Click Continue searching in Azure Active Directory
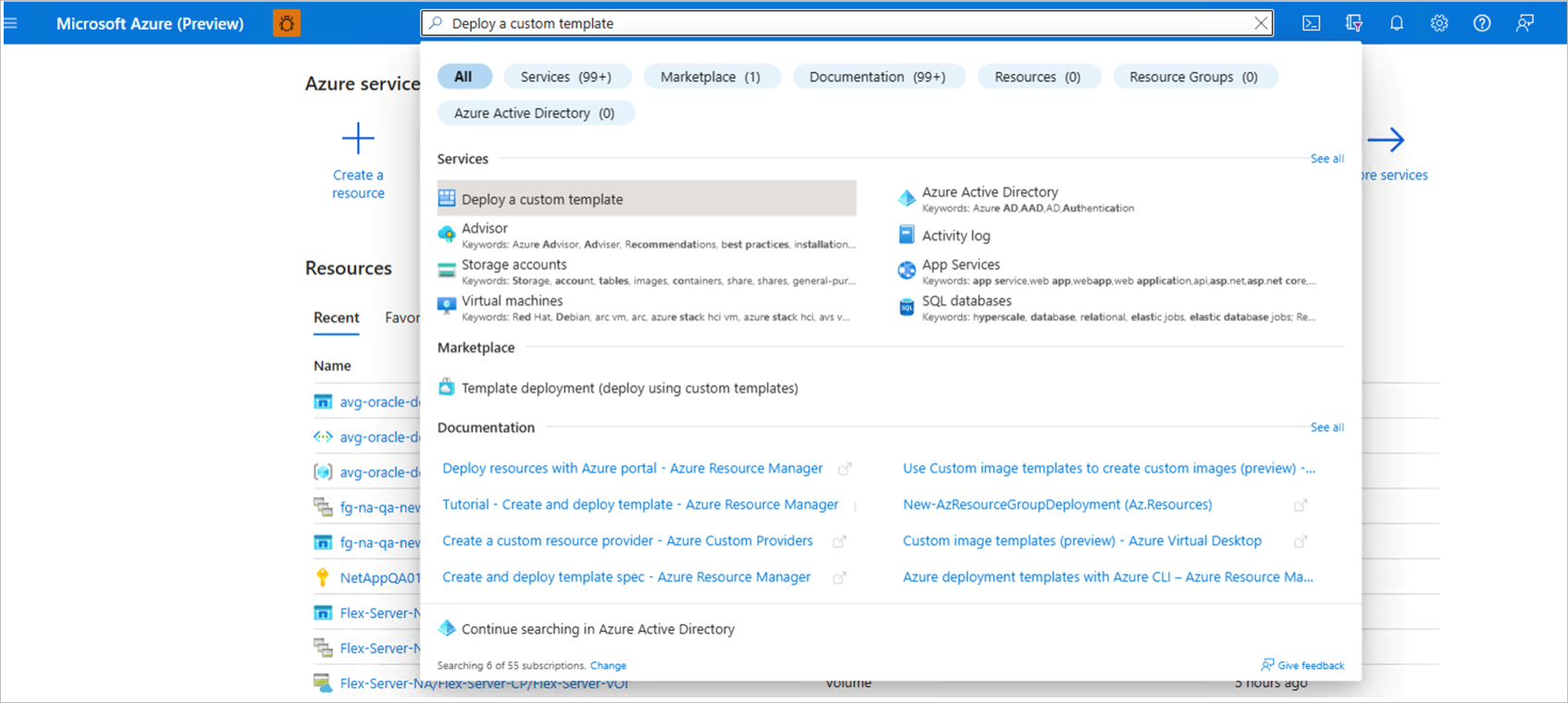The image size is (1568, 703). click(x=598, y=629)
